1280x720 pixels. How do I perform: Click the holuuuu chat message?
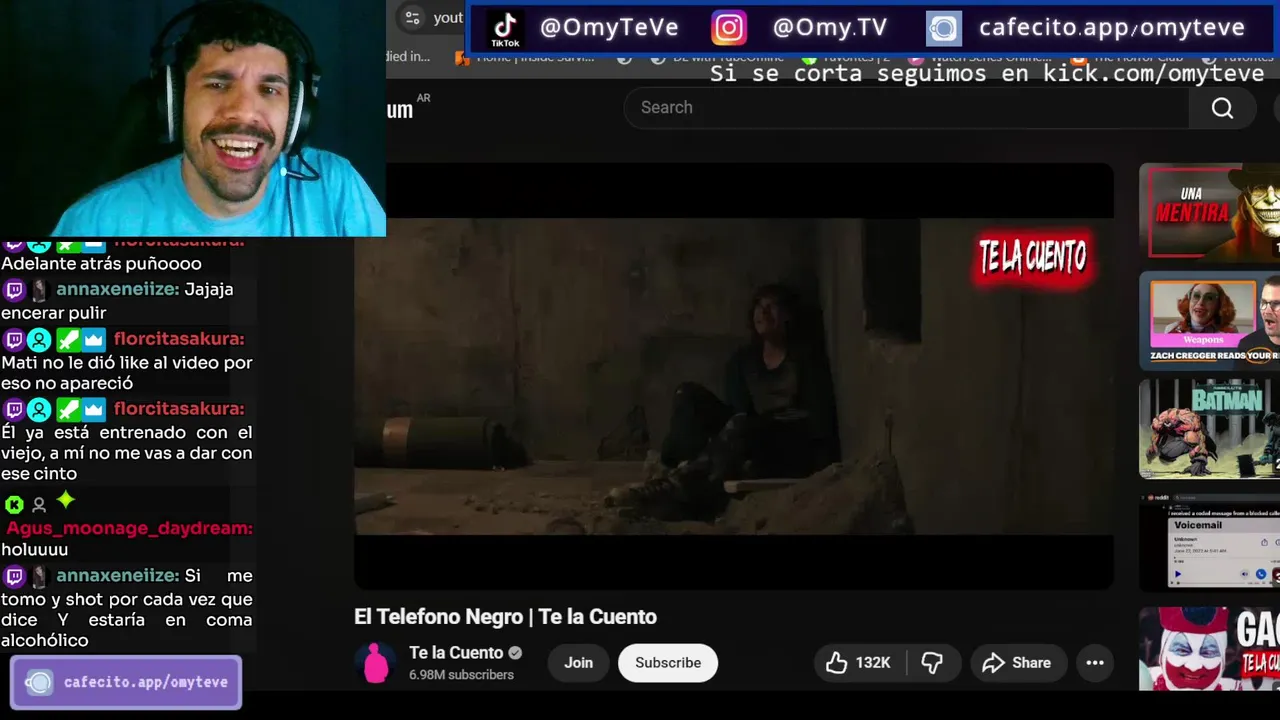[35, 550]
